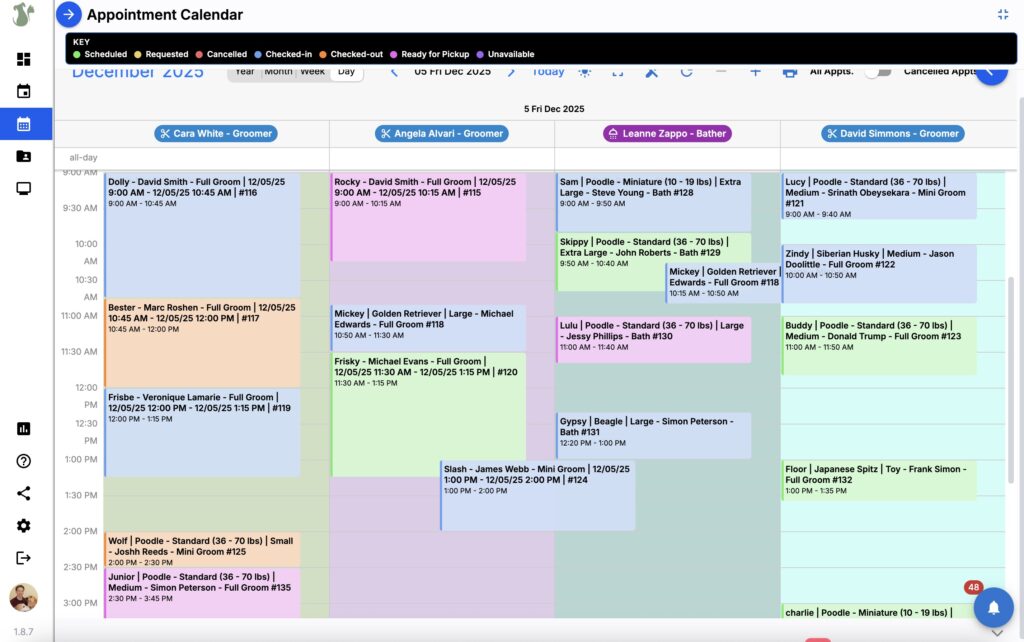1024x642 pixels.
Task: Click the share icon in sidebar
Action: (24, 493)
